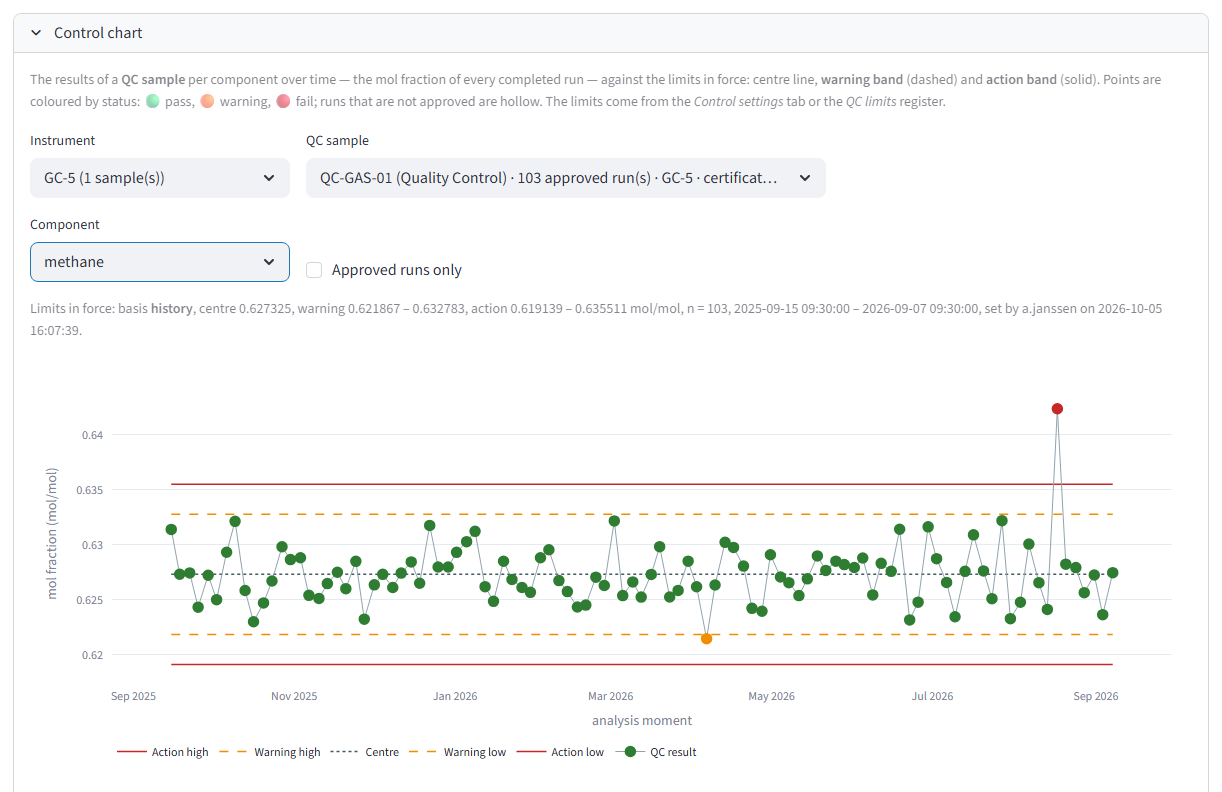Click the 'Limits in force' summary text

click(x=595, y=318)
